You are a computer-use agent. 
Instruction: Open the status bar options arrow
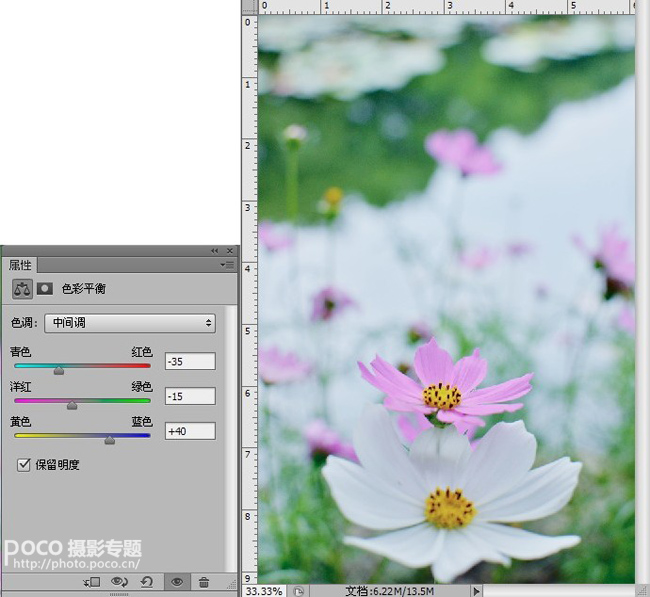(x=476, y=591)
